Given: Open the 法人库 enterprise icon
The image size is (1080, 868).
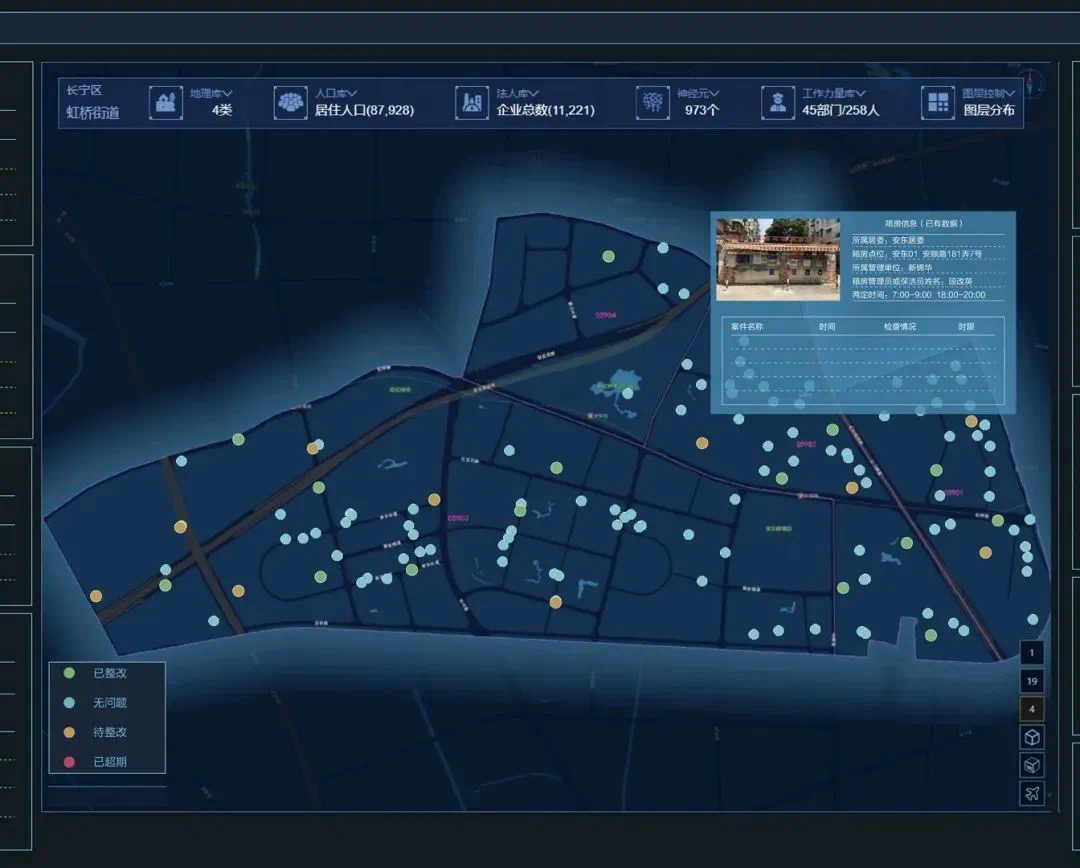Looking at the screenshot, I should point(471,102).
